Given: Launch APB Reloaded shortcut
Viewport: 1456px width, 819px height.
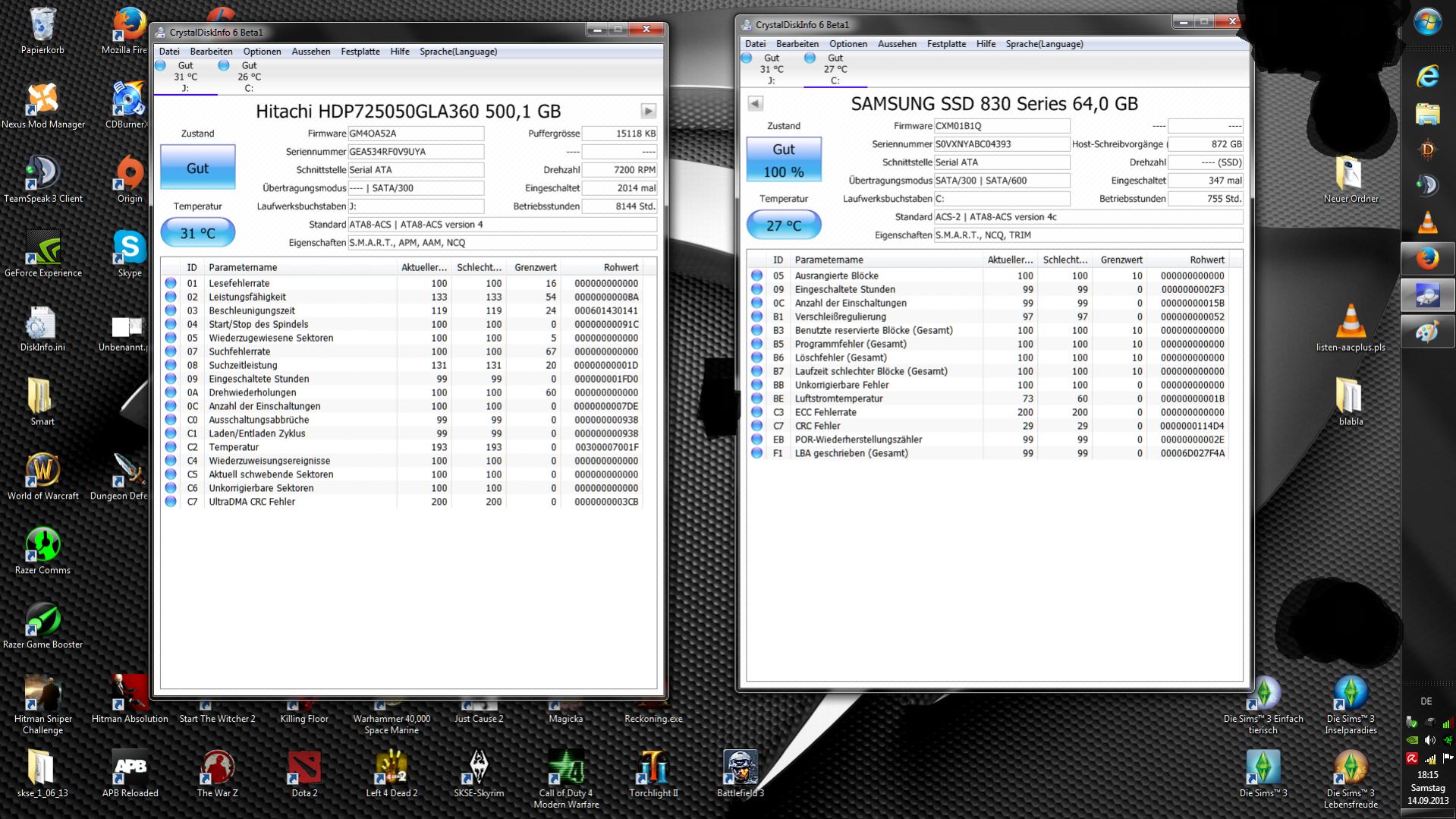Looking at the screenshot, I should click(130, 774).
